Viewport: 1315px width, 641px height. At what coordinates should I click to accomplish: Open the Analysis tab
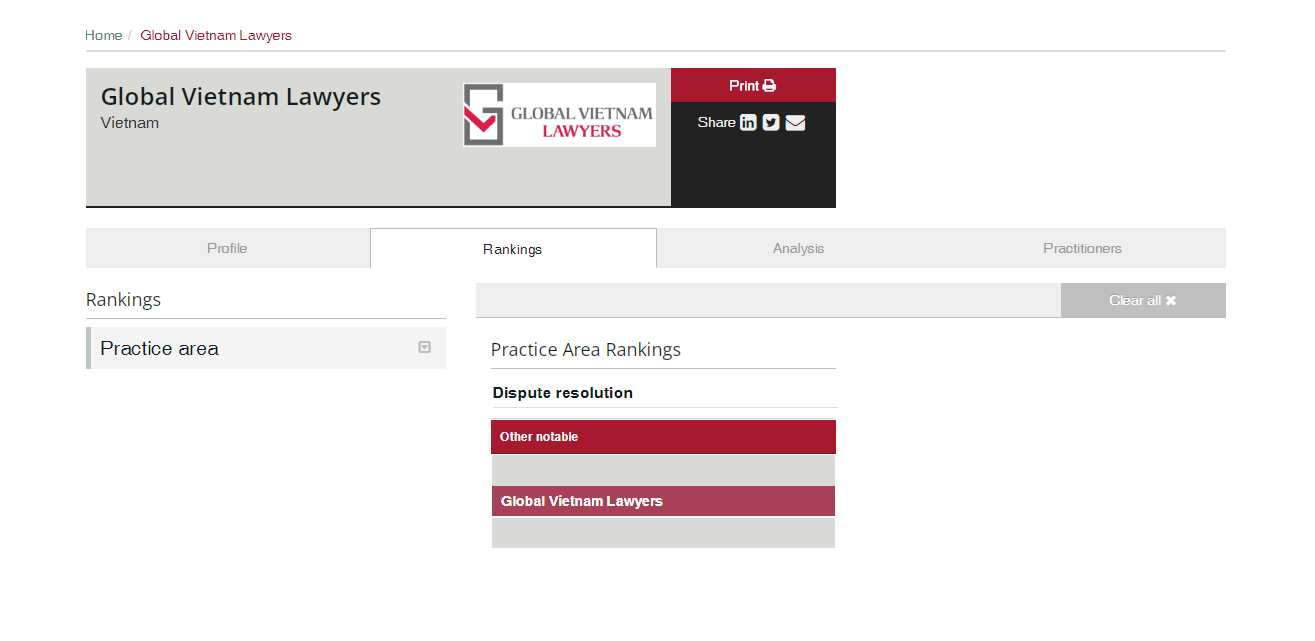point(798,248)
